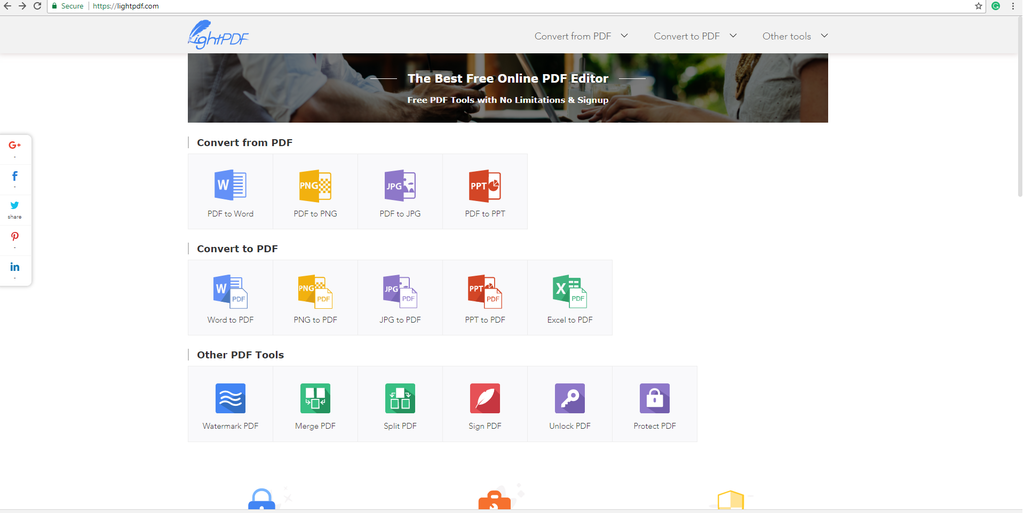This screenshot has width=1024, height=513.
Task: Expand the Convert from PDF menu
Action: coord(581,36)
